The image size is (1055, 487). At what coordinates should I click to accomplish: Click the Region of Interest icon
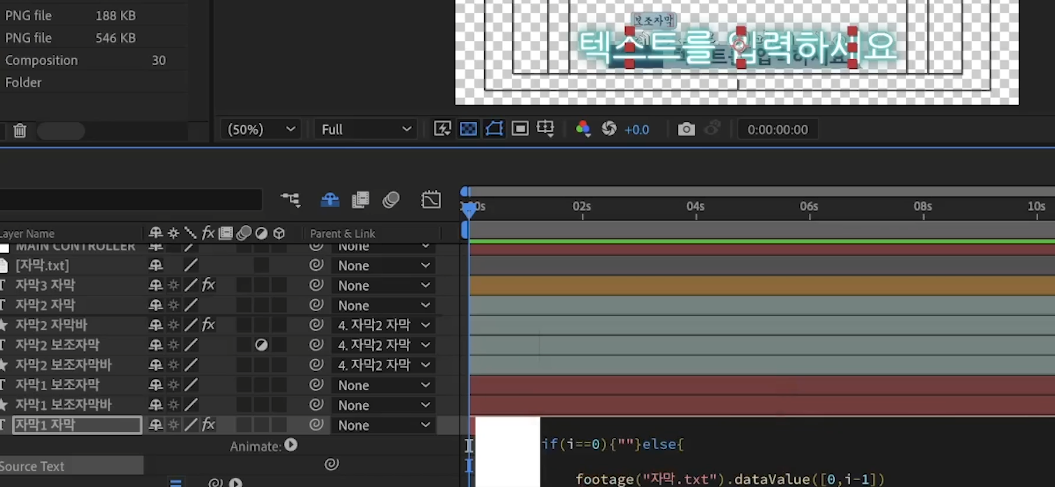(520, 129)
